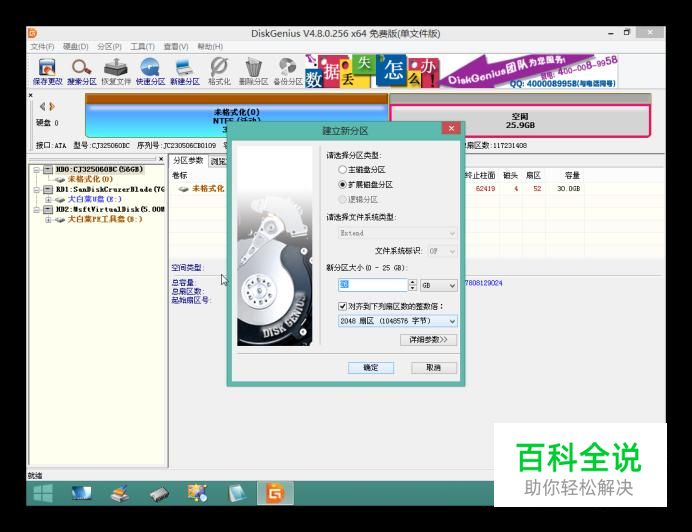Close the left tree panel with x
This screenshot has width=692, height=532.
pos(161,158)
